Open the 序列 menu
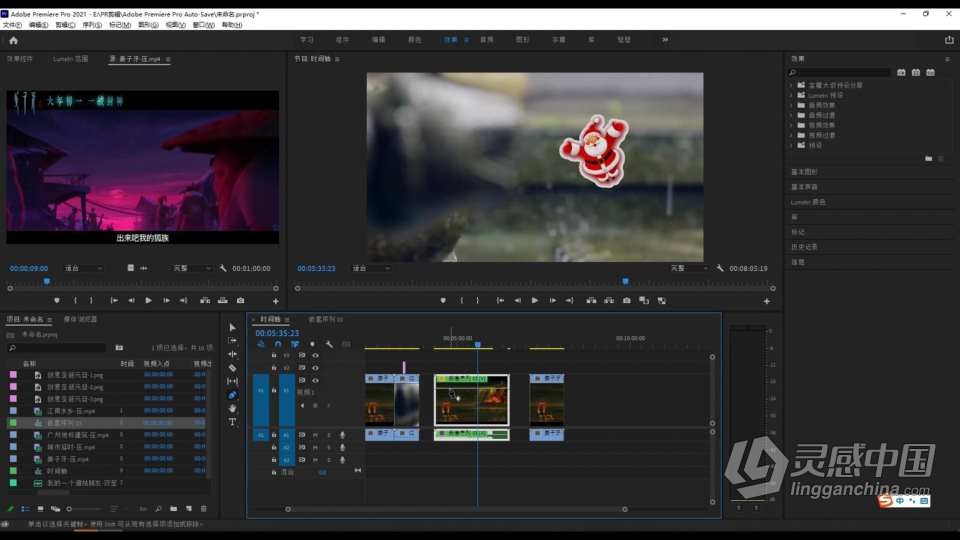Viewport: 960px width, 540px height. [92, 25]
